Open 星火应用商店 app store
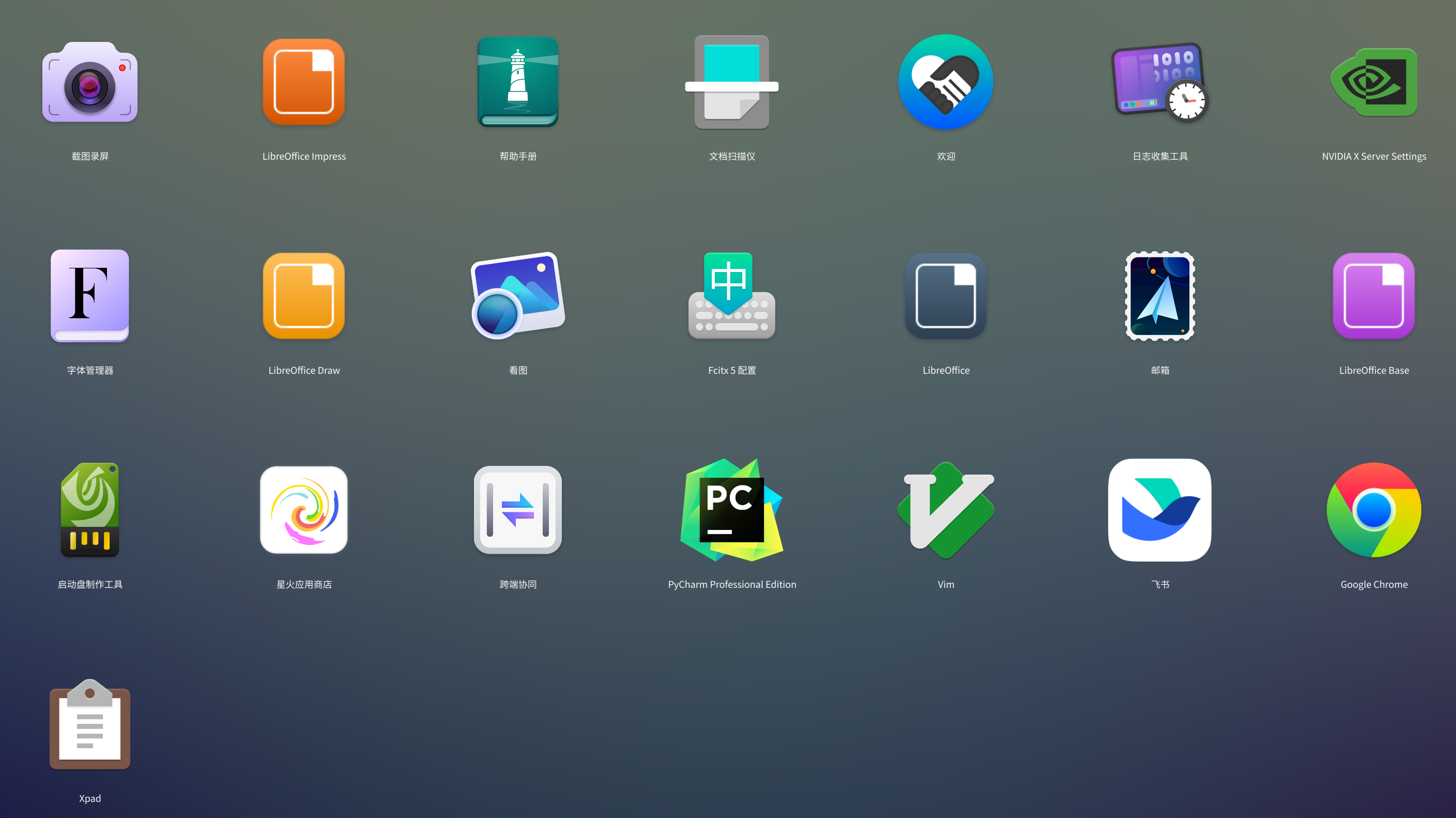Image resolution: width=1456 pixels, height=818 pixels. (304, 510)
